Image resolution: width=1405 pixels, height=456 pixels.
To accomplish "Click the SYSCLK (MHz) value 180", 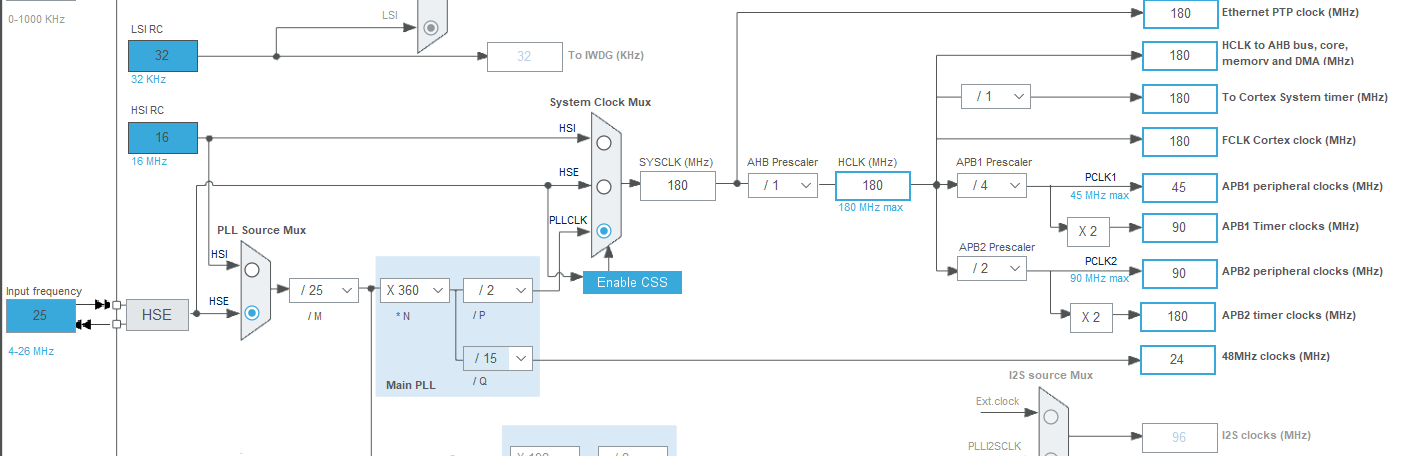I will [678, 185].
